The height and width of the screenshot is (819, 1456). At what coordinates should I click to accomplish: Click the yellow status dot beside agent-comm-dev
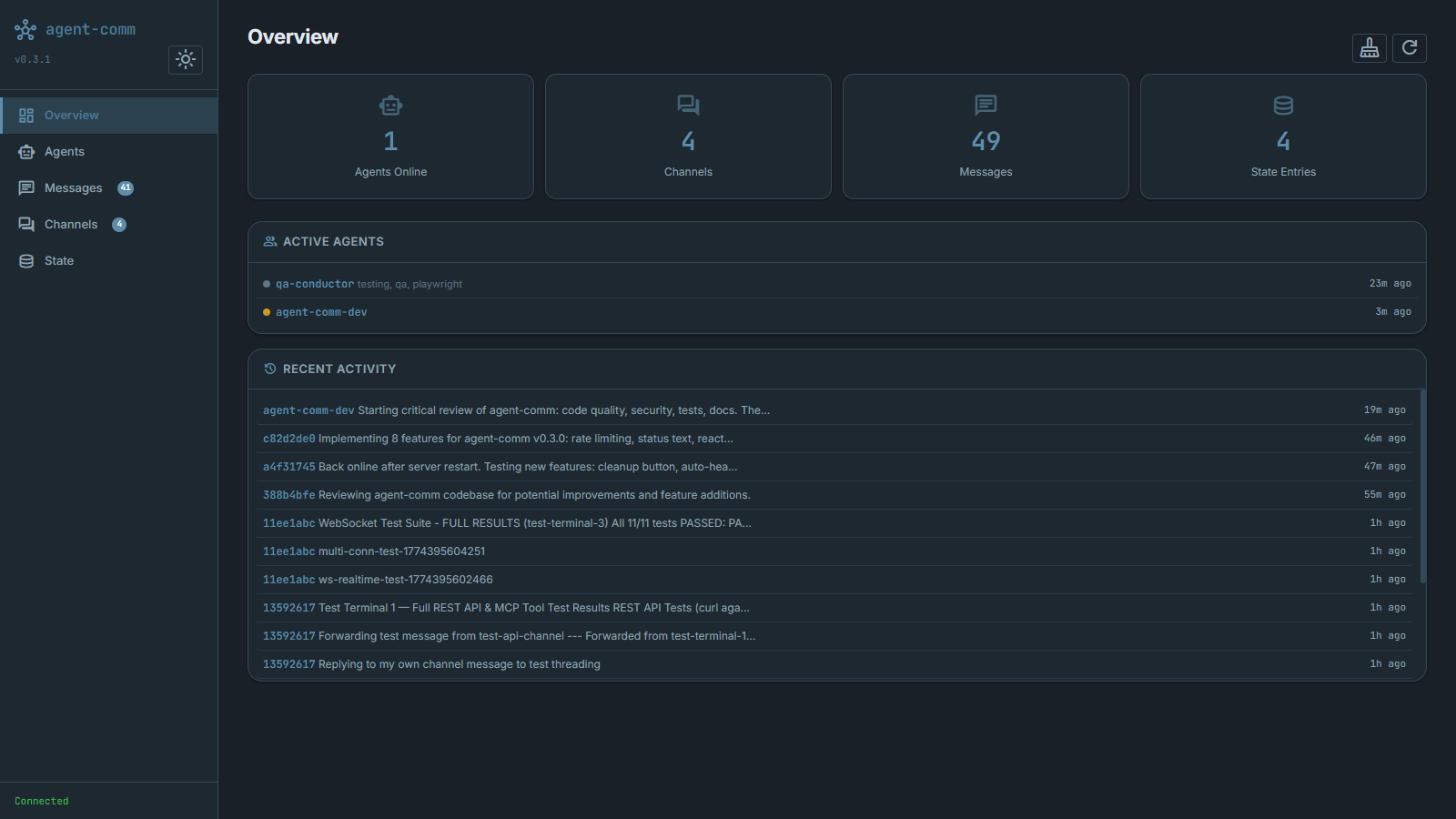point(266,311)
